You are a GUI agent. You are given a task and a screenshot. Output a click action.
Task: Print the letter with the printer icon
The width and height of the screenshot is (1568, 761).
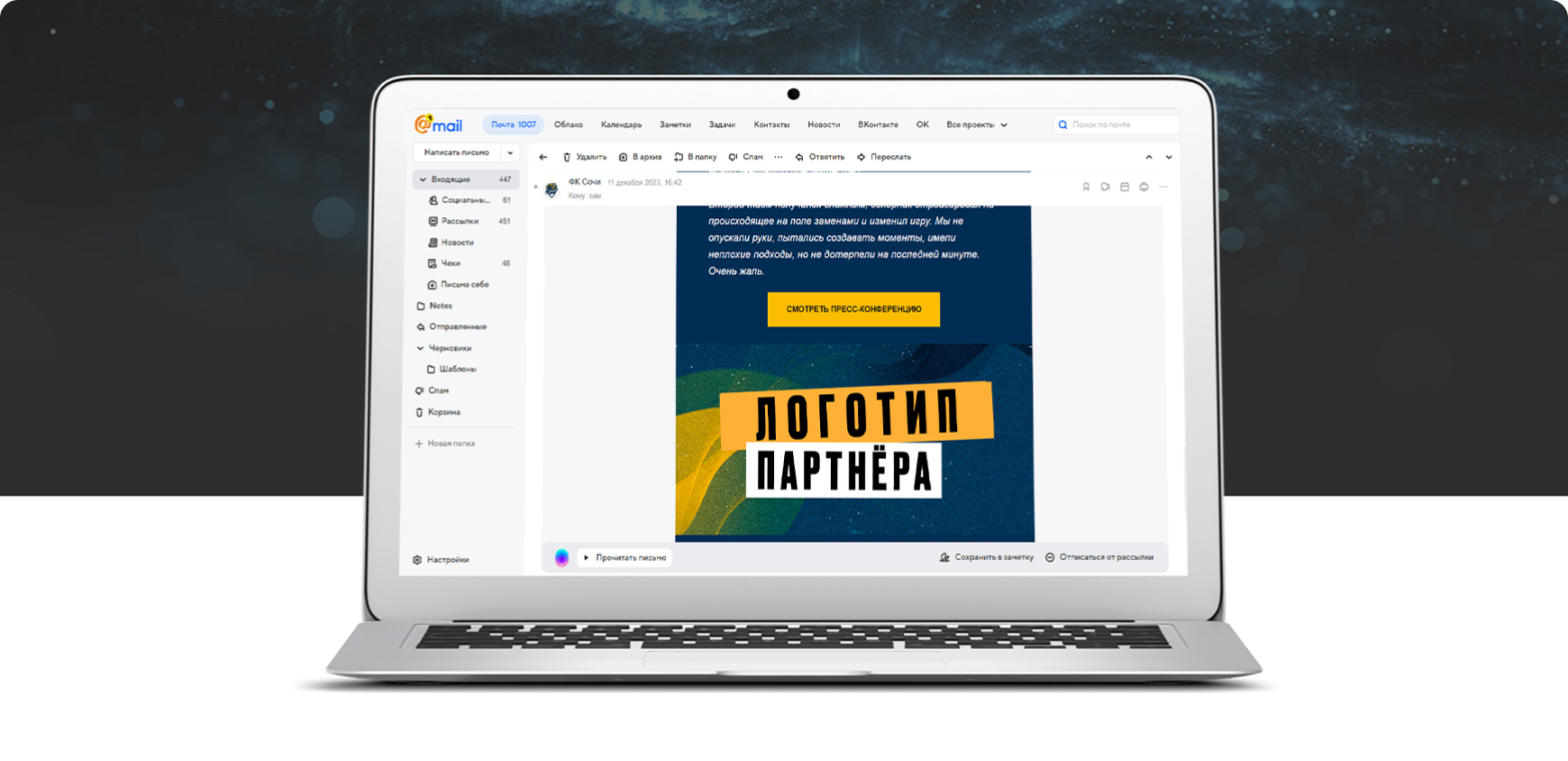click(x=1144, y=187)
